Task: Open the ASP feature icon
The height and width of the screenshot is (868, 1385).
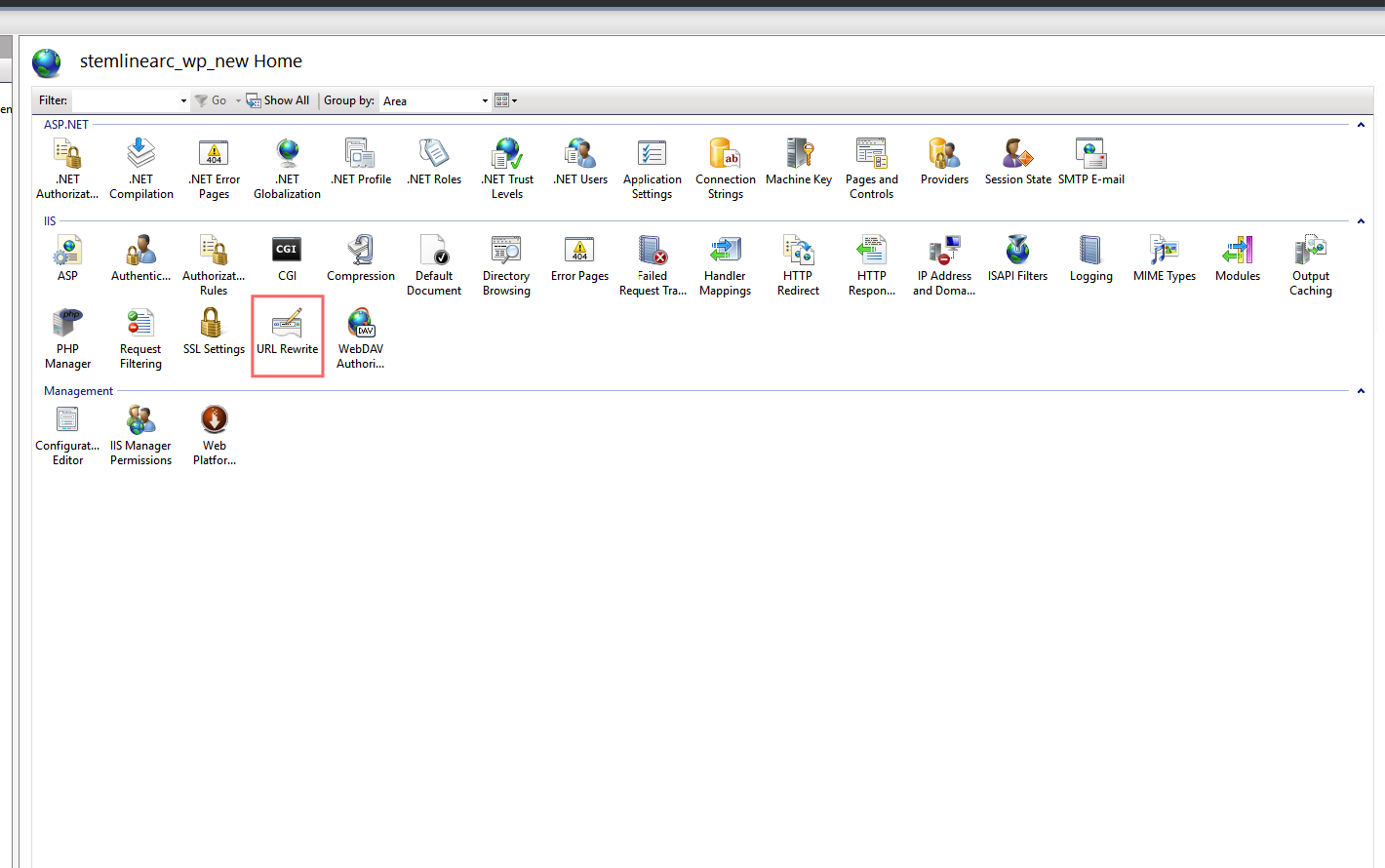Action: 67,258
